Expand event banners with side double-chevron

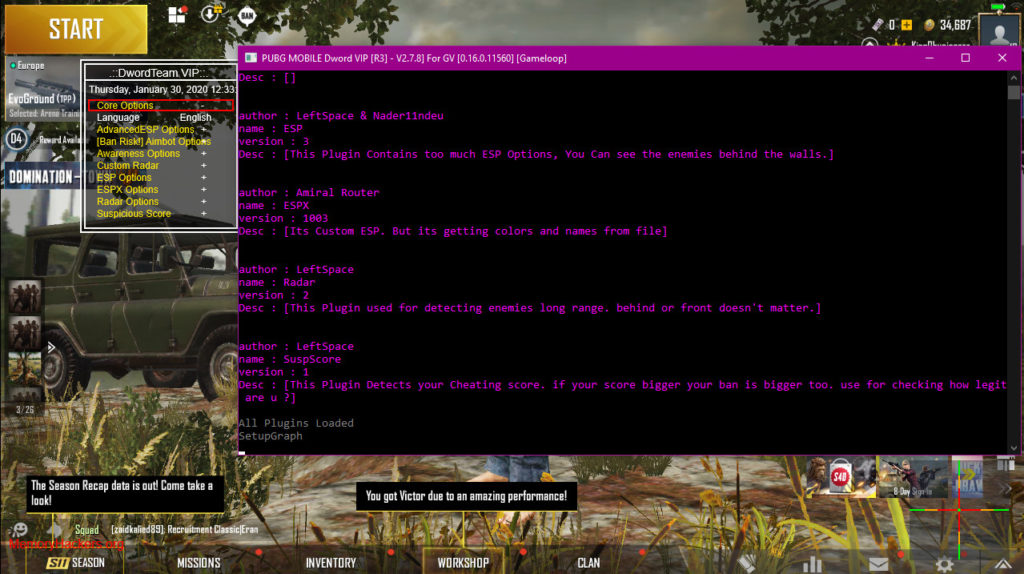pyautogui.click(x=1006, y=488)
